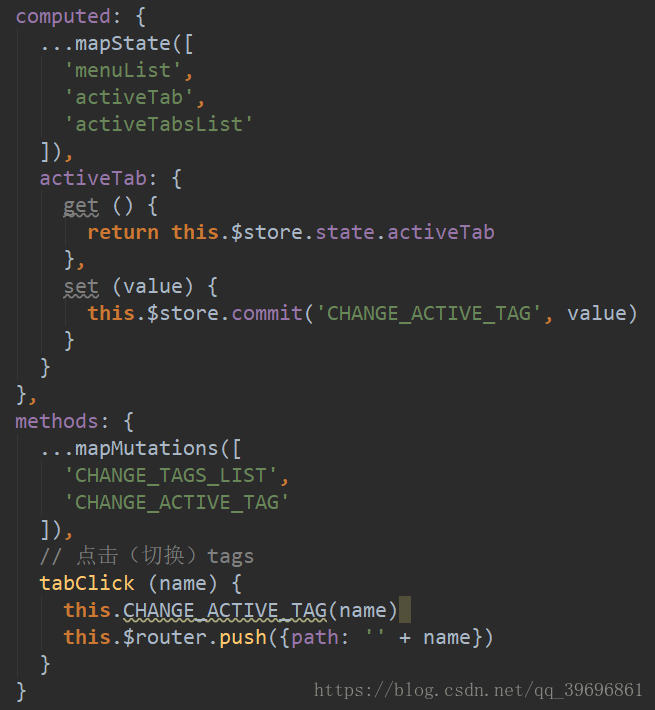Click the 'CHANGE_TAGS_LIST' string
Screen dimensions: 655x710
(x=171, y=476)
